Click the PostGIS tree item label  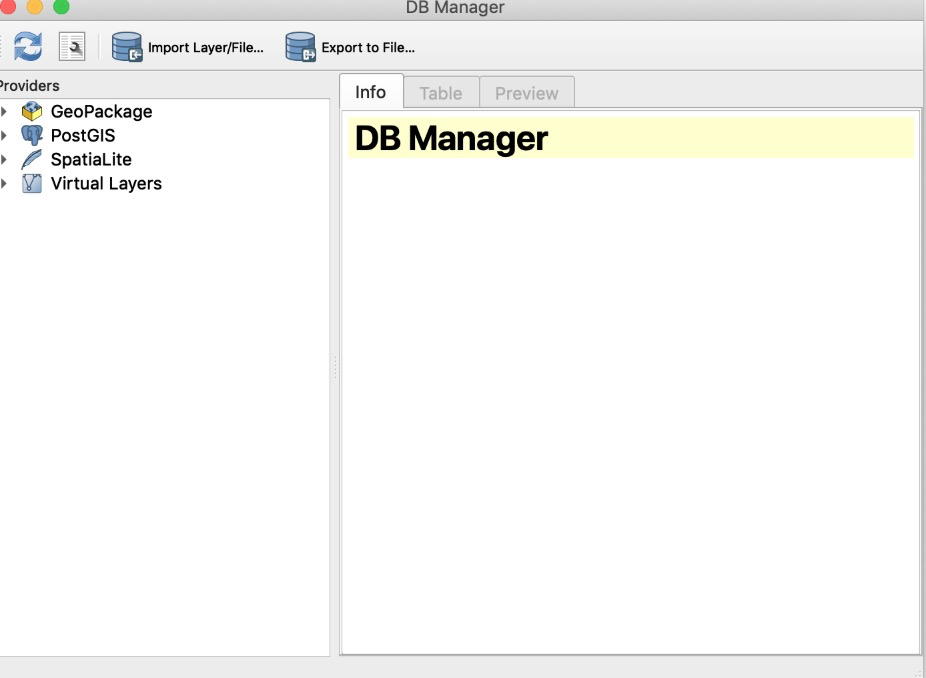point(83,135)
